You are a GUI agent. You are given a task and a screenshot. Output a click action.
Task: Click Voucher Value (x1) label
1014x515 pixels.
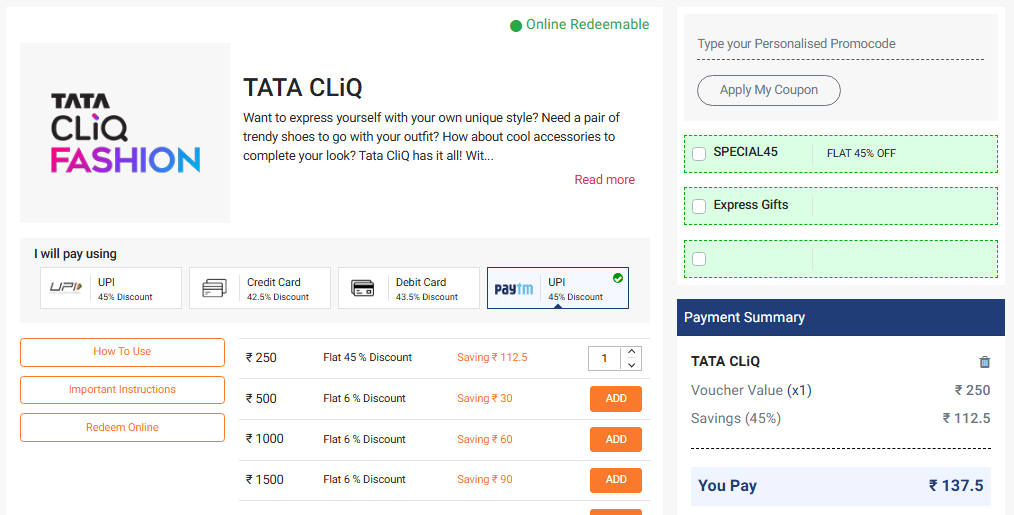[751, 391]
